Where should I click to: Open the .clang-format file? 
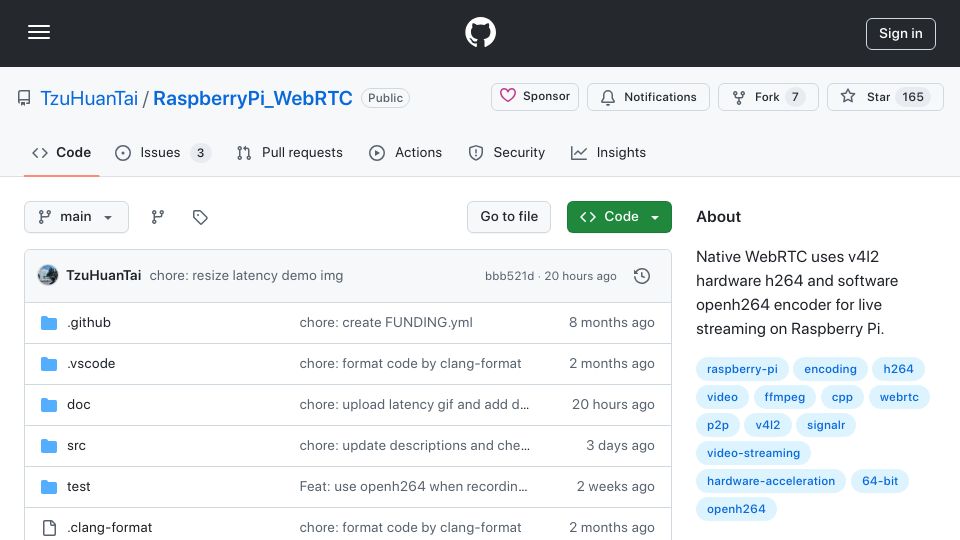[x=110, y=528]
